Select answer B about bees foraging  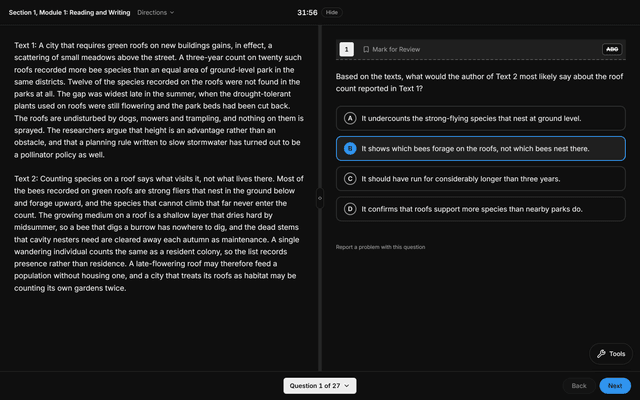coord(480,149)
